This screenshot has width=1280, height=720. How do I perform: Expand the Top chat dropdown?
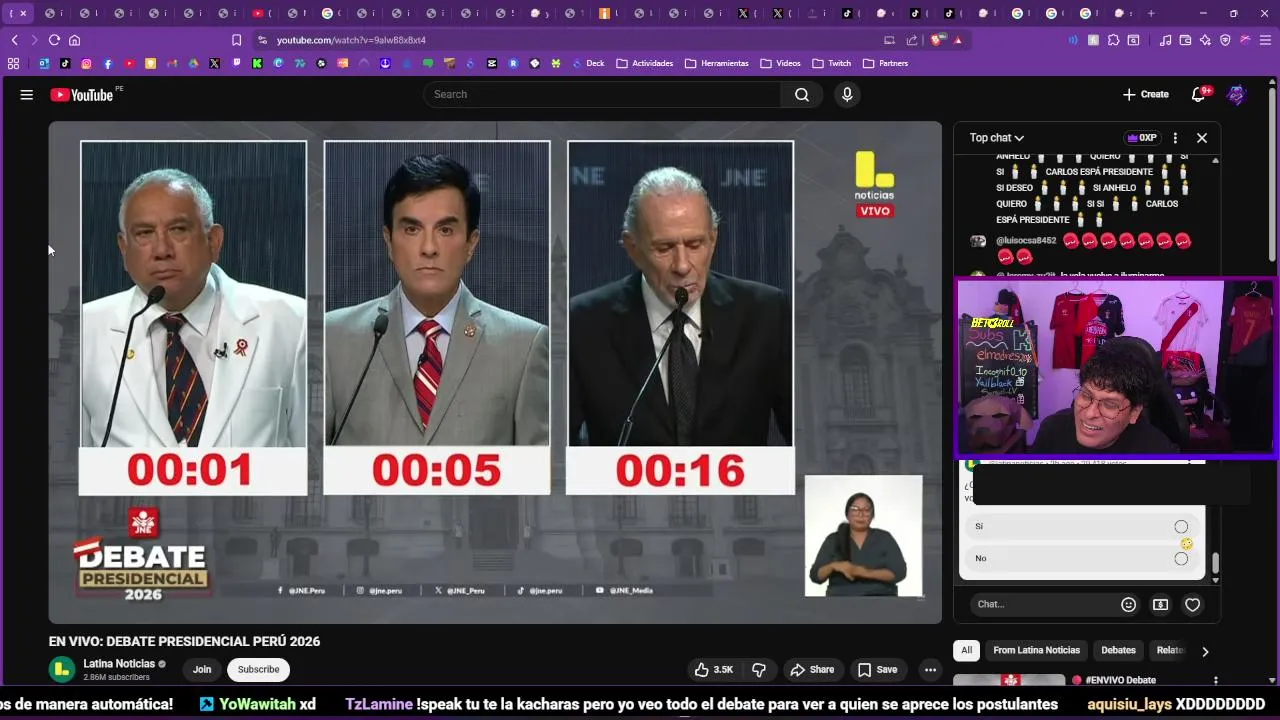996,138
